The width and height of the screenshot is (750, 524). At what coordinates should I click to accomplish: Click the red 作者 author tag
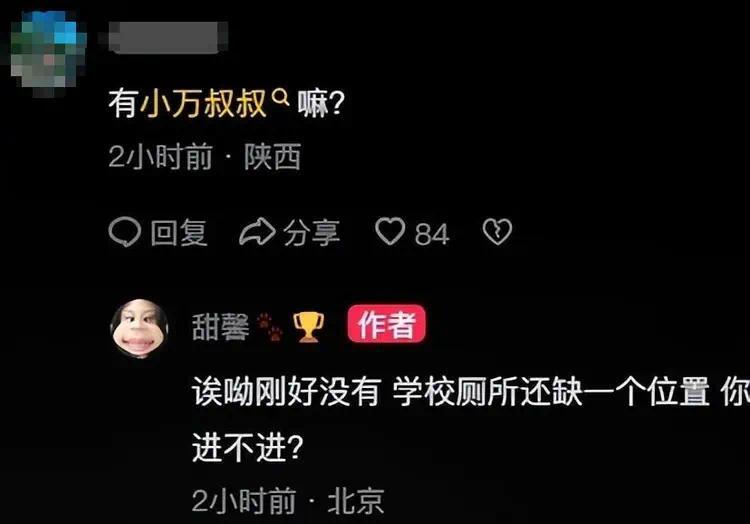[x=386, y=324]
